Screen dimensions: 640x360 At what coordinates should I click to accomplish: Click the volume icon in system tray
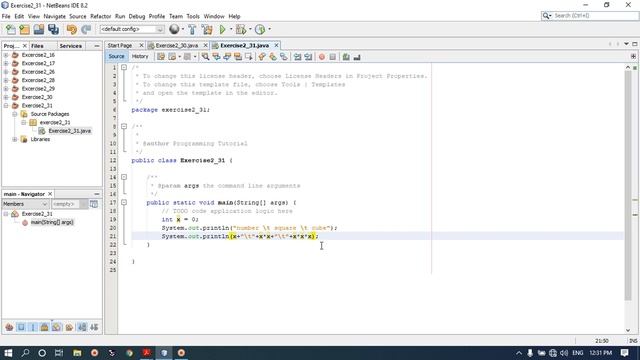(x=564, y=353)
